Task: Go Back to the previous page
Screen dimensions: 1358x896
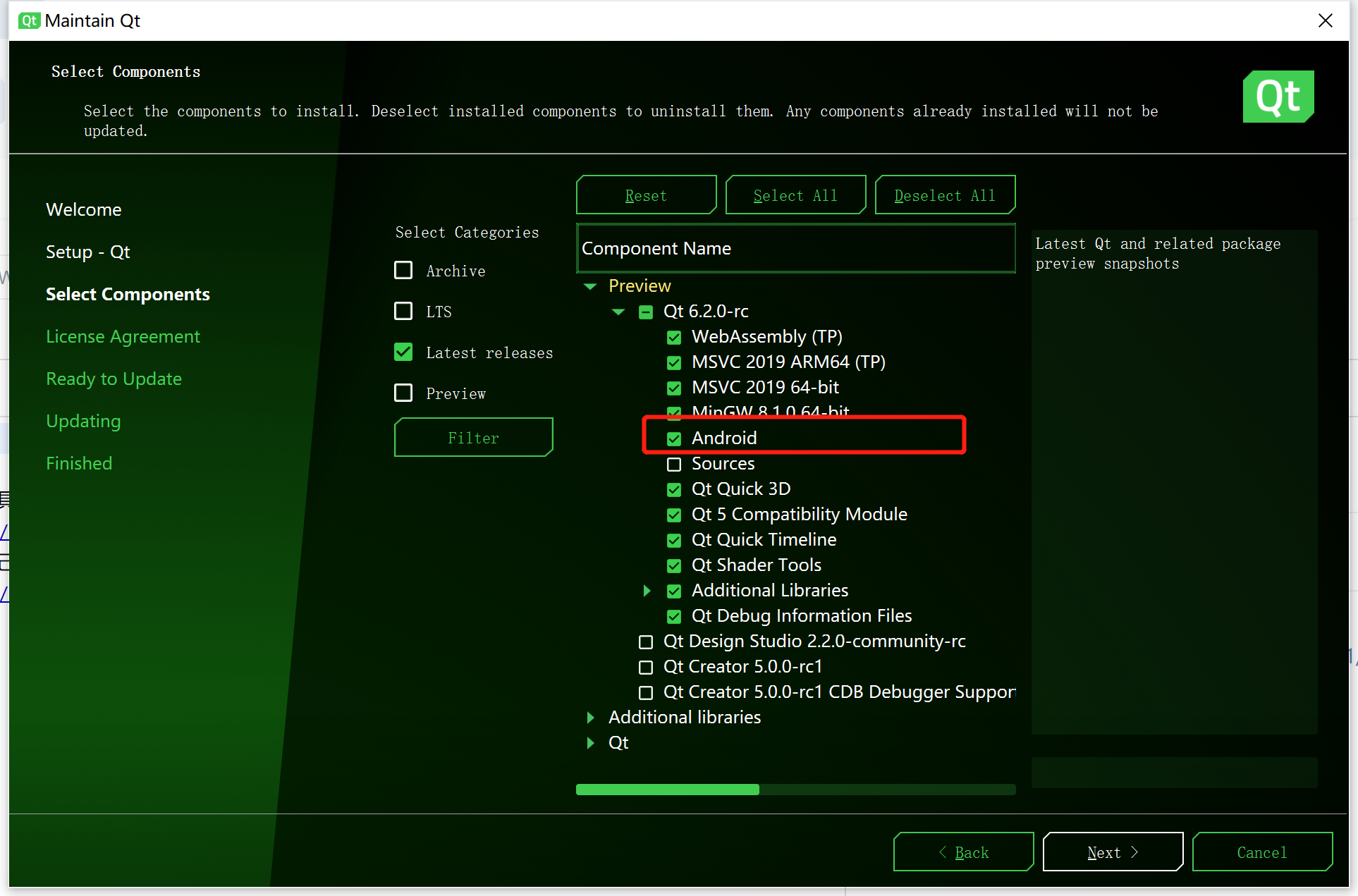Action: click(x=963, y=852)
